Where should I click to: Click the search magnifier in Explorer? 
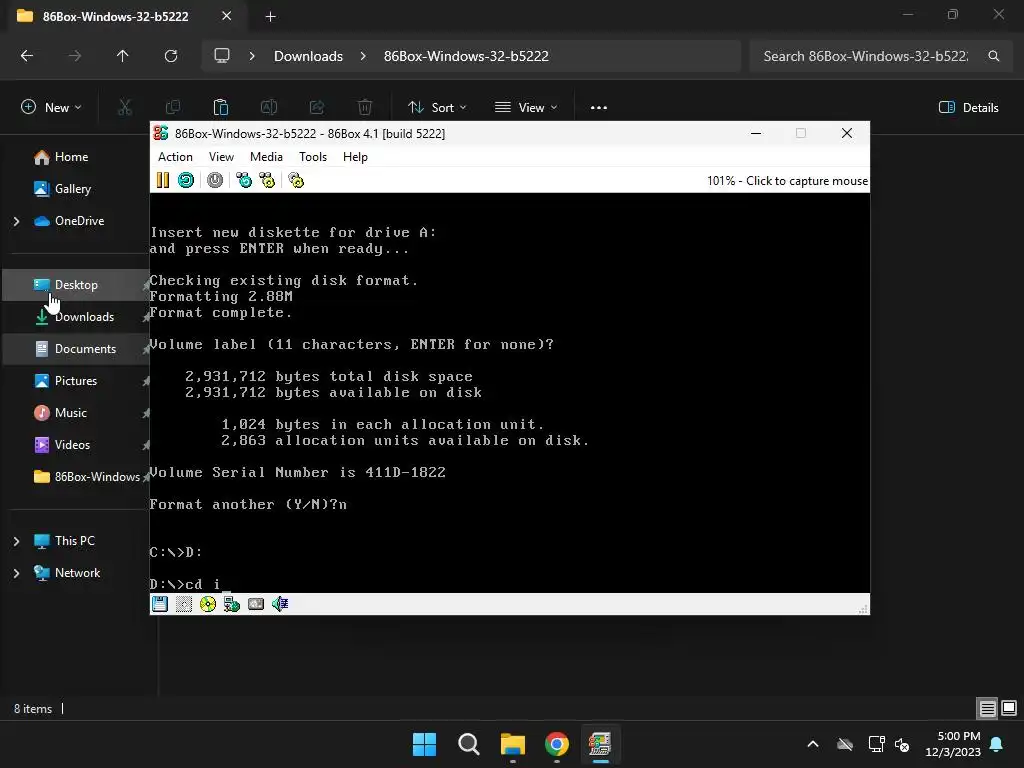click(993, 56)
